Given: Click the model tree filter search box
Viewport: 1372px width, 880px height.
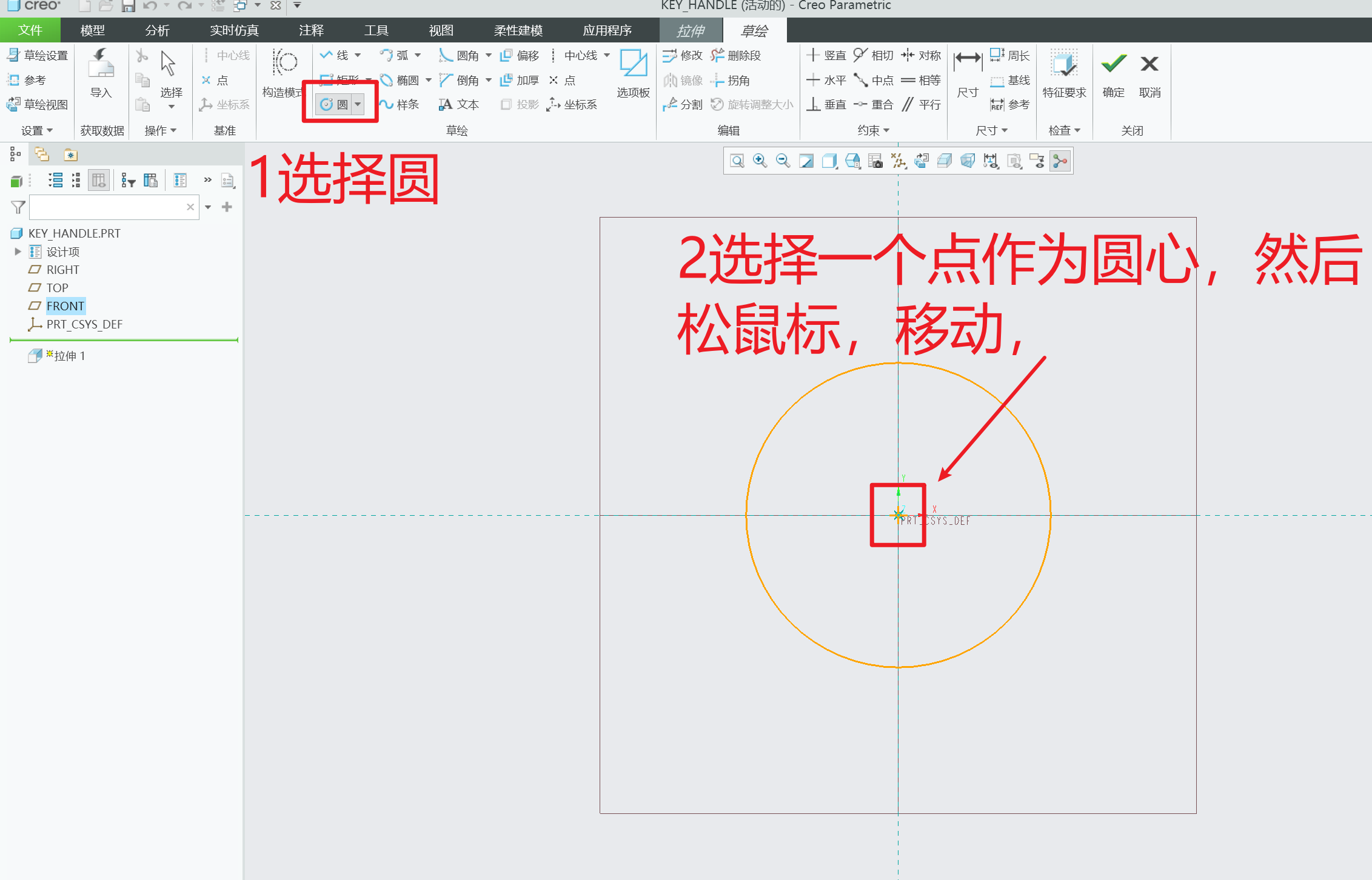Looking at the screenshot, I should point(109,207).
